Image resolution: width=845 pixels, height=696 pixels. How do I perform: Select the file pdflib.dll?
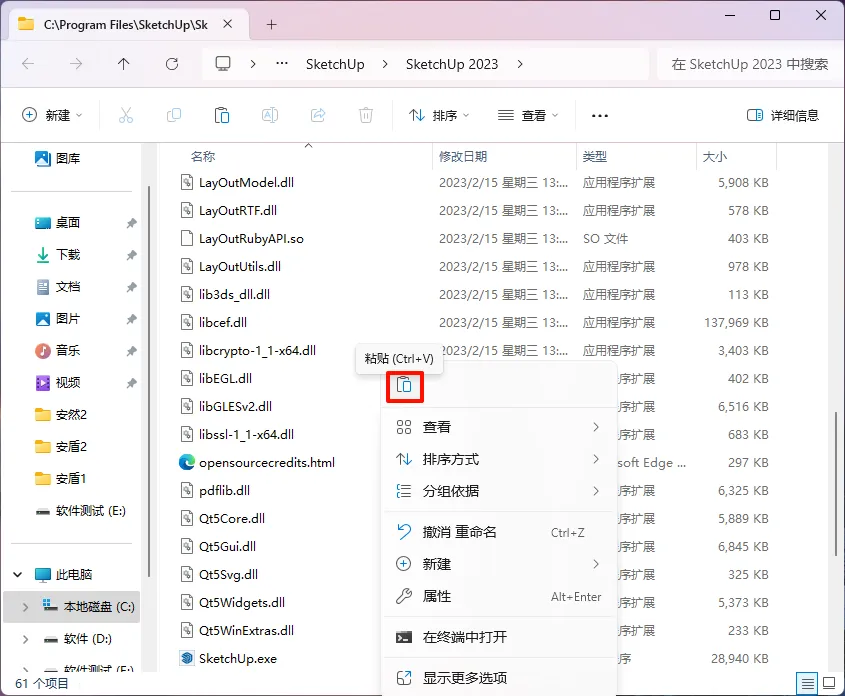224,491
